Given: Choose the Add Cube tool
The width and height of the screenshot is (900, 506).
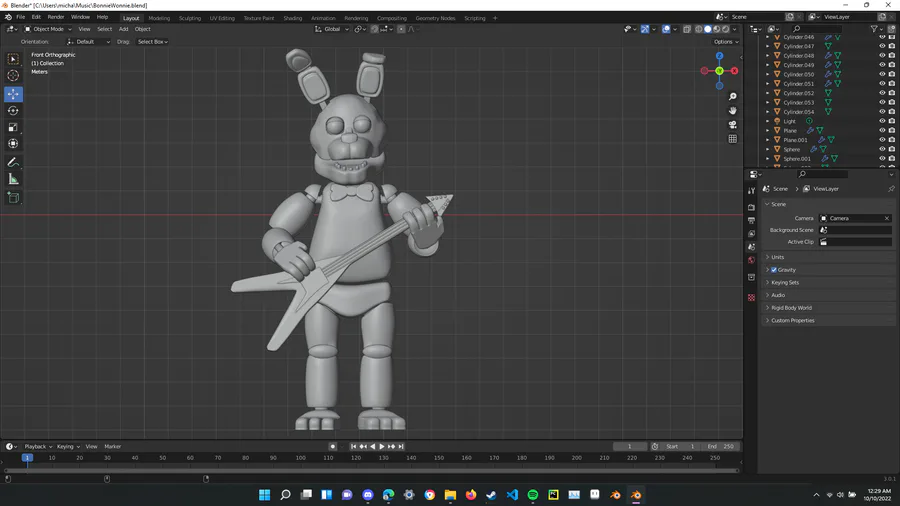Looking at the screenshot, I should (13, 198).
